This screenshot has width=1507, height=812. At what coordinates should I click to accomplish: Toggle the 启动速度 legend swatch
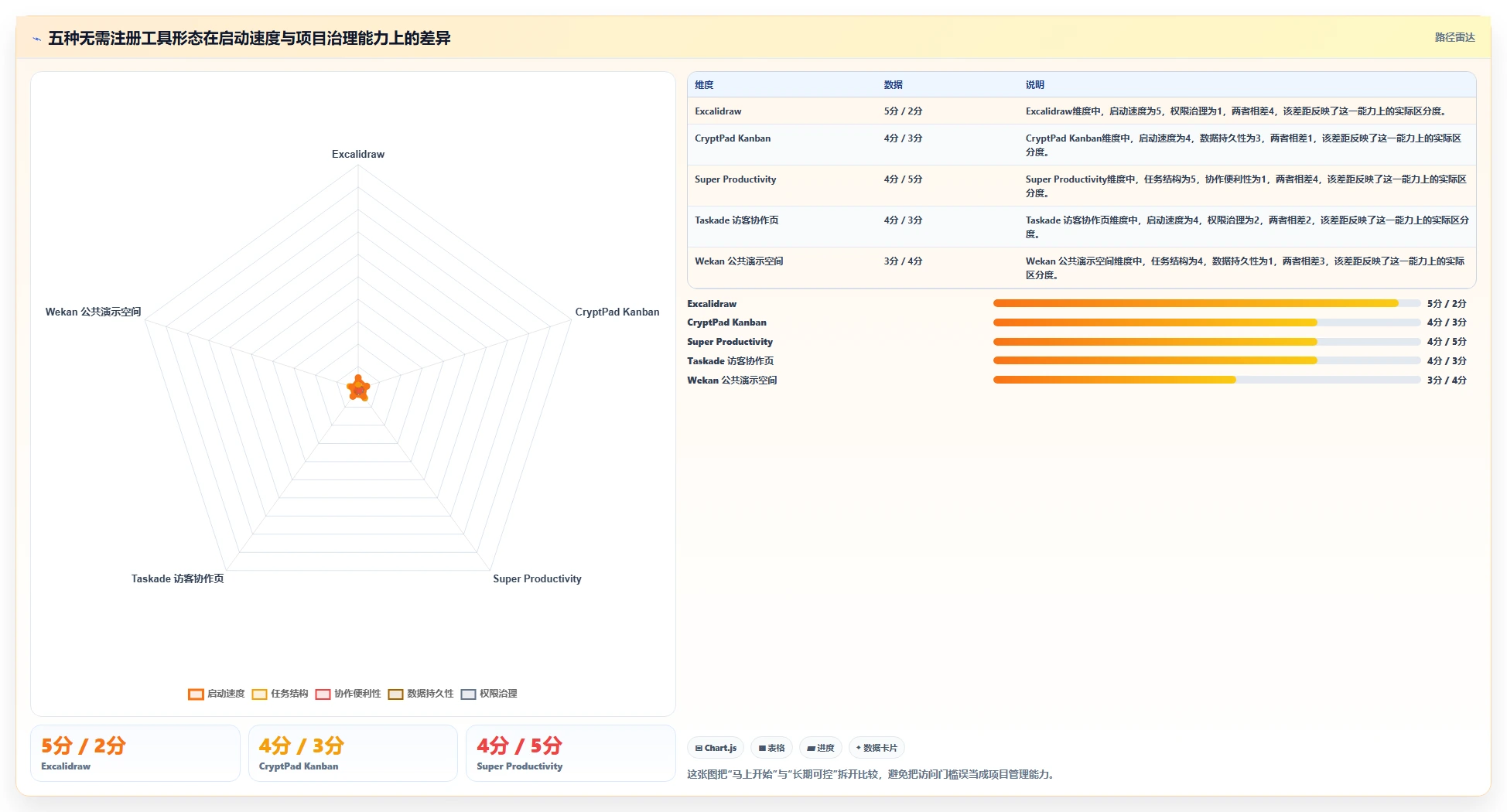pyautogui.click(x=196, y=694)
